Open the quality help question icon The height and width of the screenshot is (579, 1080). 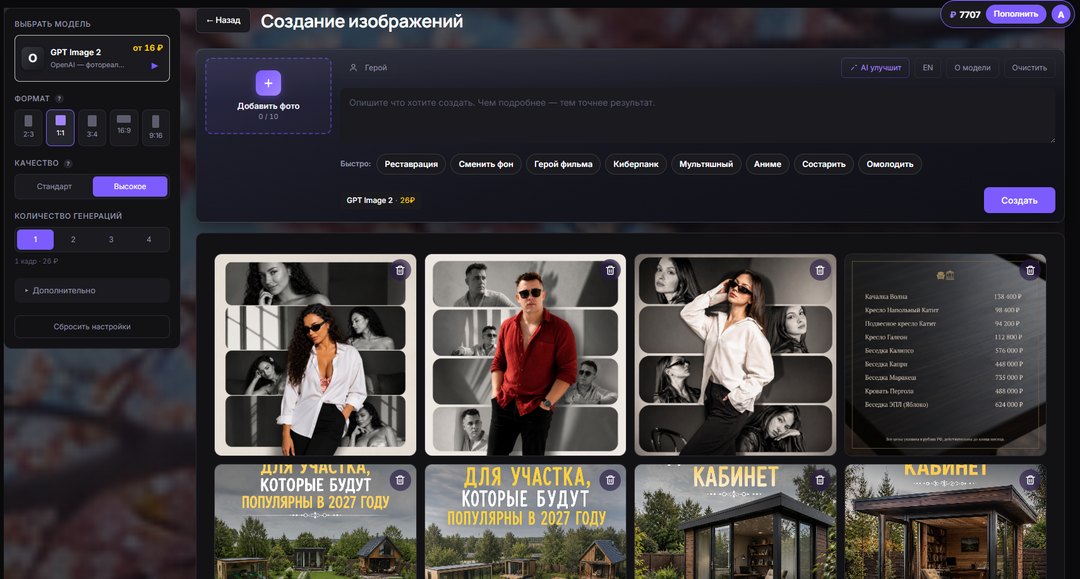click(68, 163)
